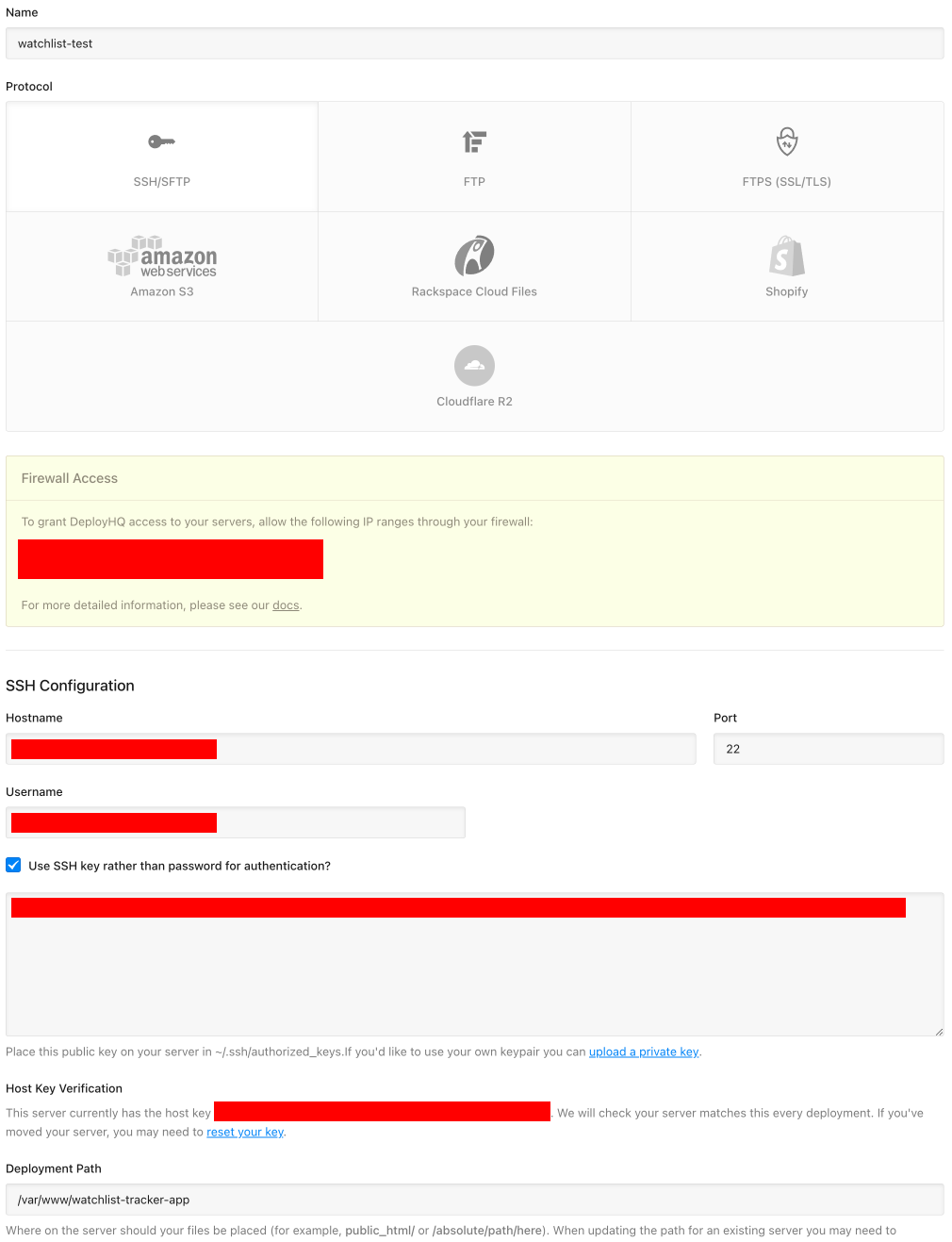Select the Cloudflare R2 cloud icon
The width and height of the screenshot is (952, 1242).
(x=474, y=365)
